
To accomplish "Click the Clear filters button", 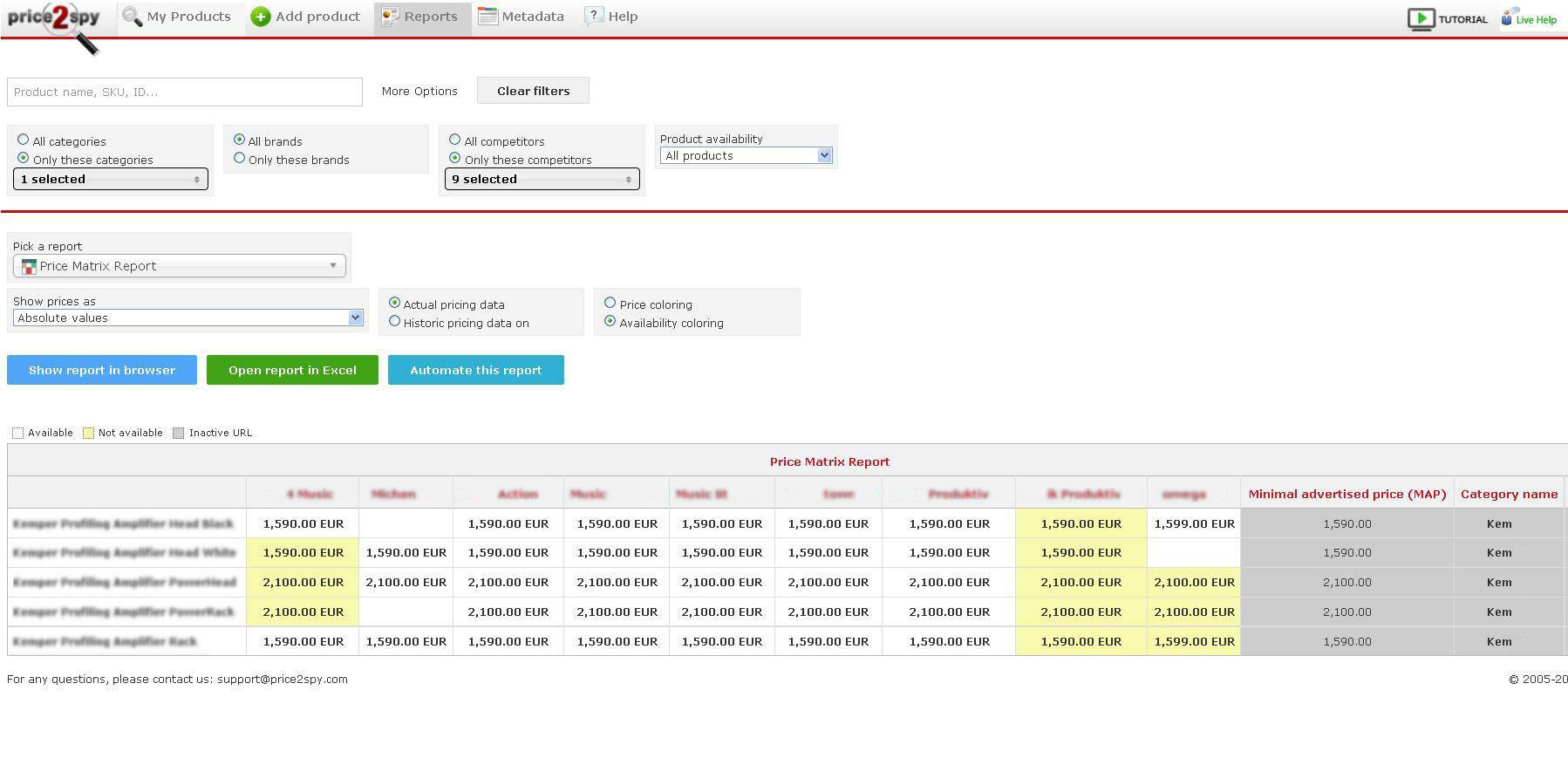I will coord(533,91).
